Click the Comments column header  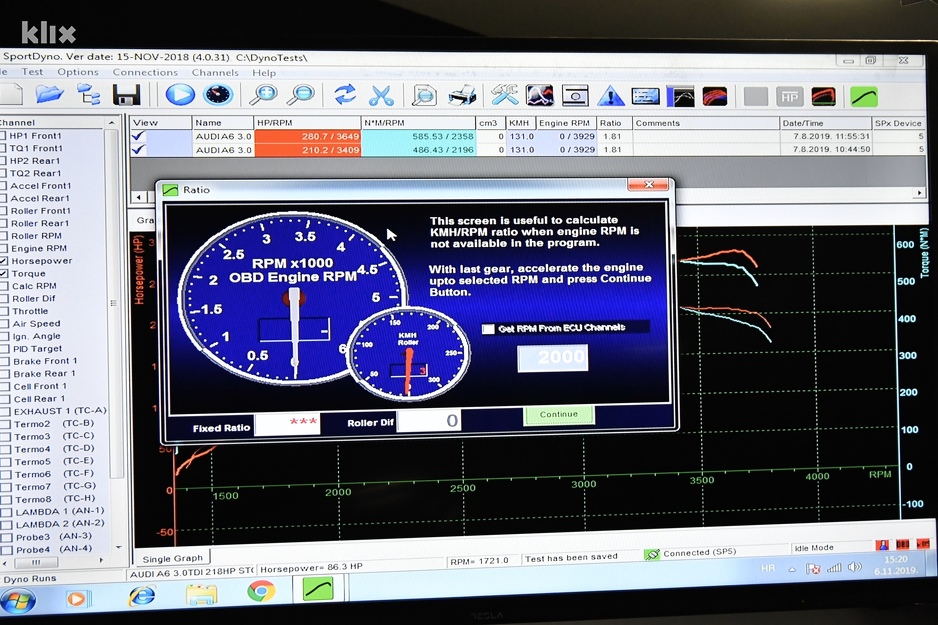click(705, 123)
